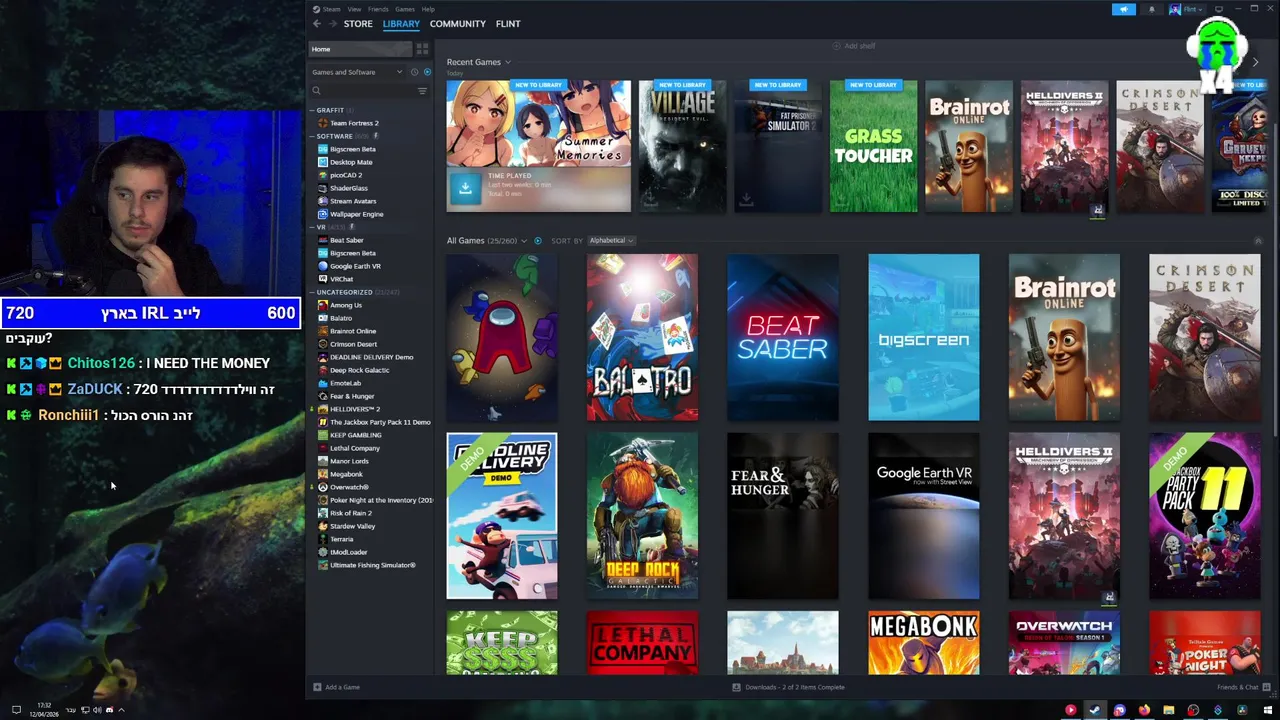The width and height of the screenshot is (1280, 720).
Task: Toggle the ready-to-play filter in sidebar
Action: coord(427,72)
